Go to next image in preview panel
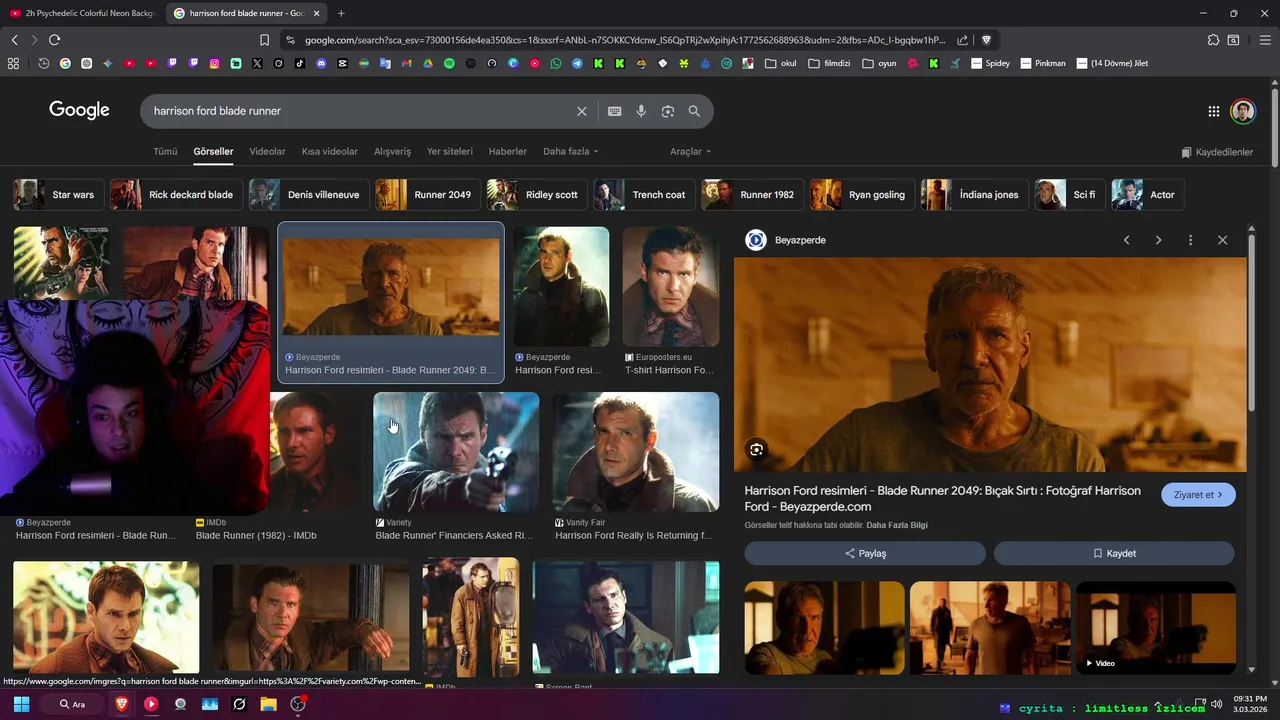1280x720 pixels. (1158, 240)
